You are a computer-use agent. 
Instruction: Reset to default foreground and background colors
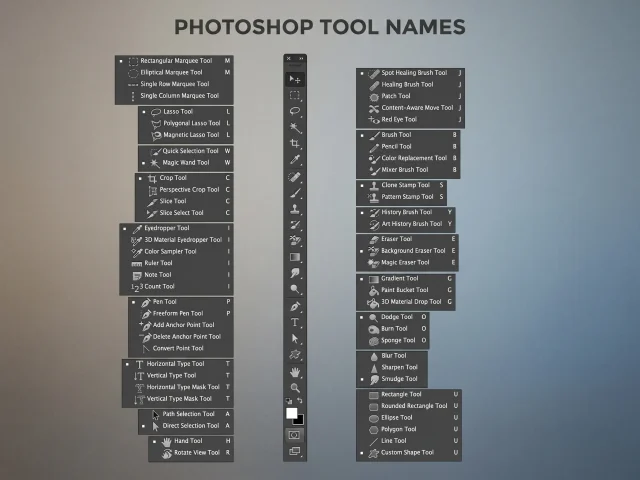point(289,401)
